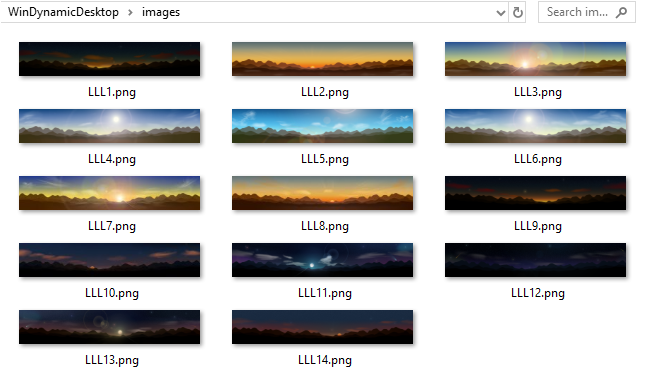Click the refresh icon in address bar

[x=517, y=13]
